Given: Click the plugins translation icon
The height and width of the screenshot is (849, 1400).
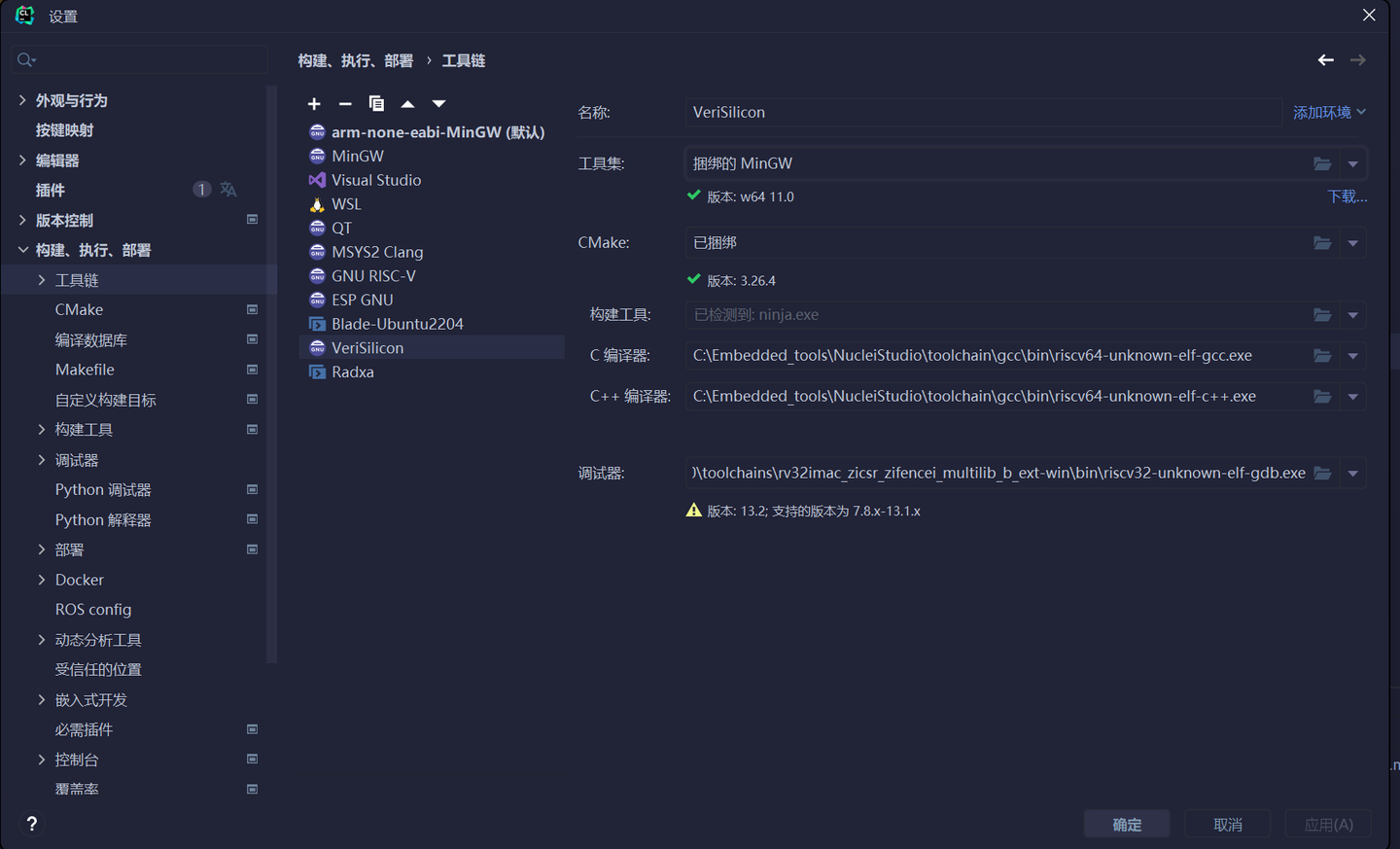Looking at the screenshot, I should [x=228, y=190].
